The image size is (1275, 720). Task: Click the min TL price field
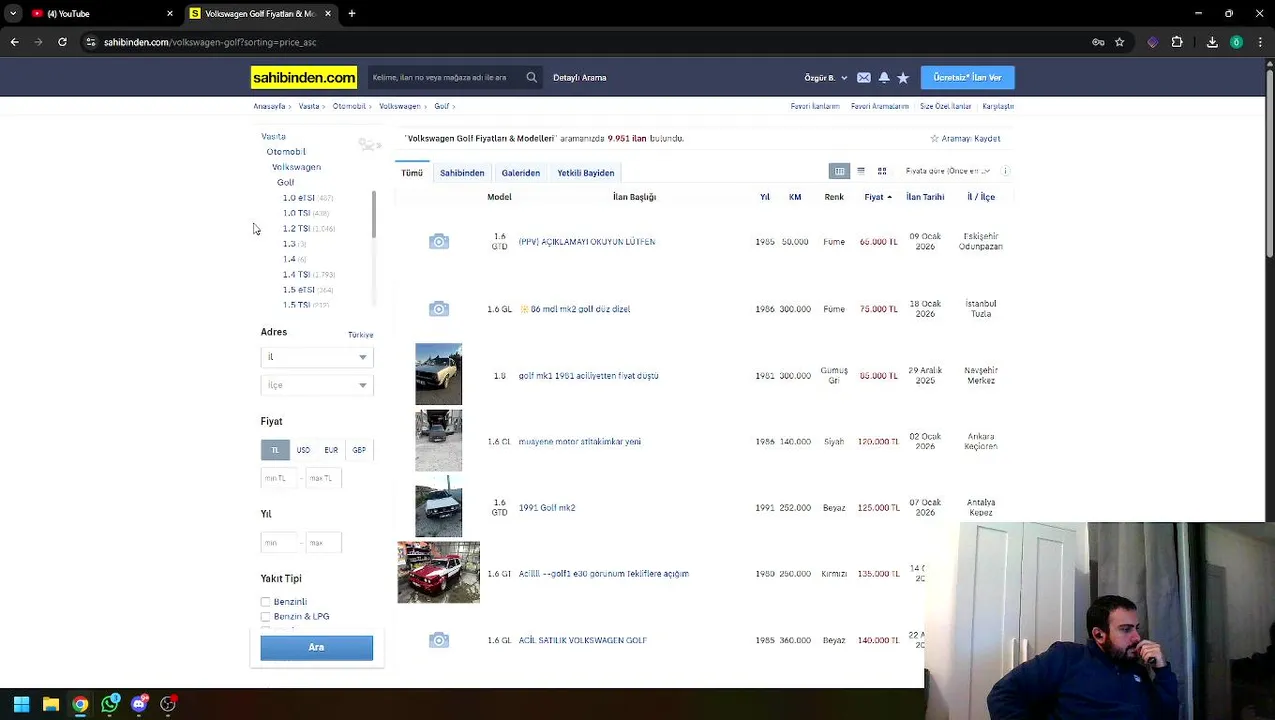point(280,478)
